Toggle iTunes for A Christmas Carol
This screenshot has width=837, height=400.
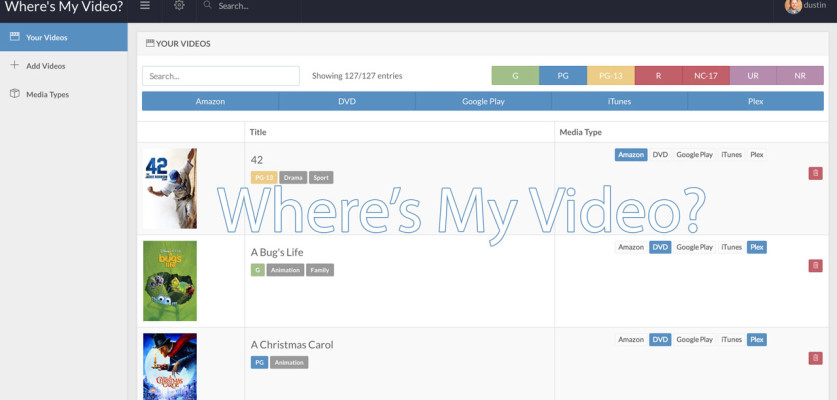(731, 339)
